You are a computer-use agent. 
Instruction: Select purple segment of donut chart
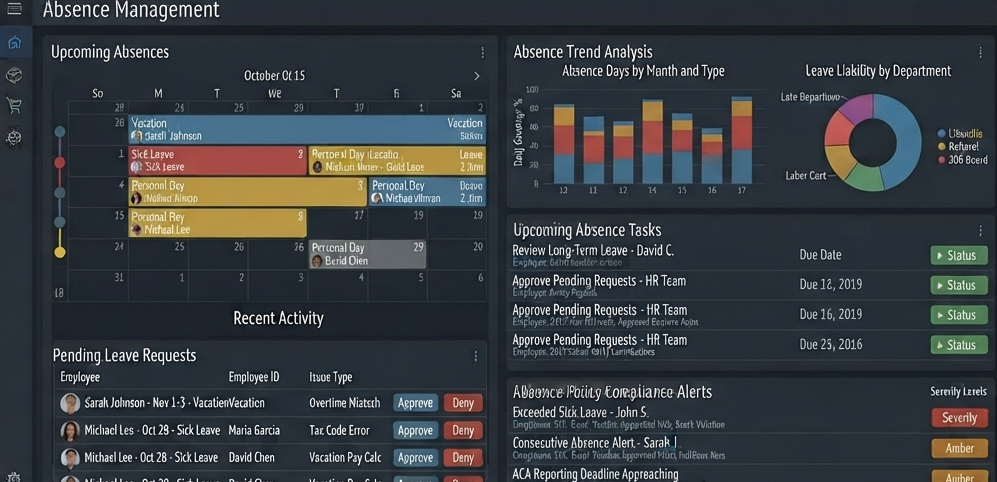(857, 107)
